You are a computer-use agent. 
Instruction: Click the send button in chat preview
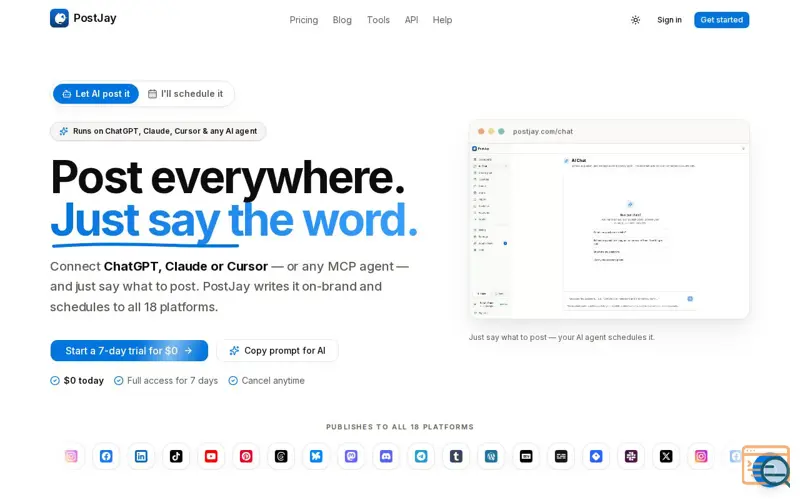coord(690,299)
